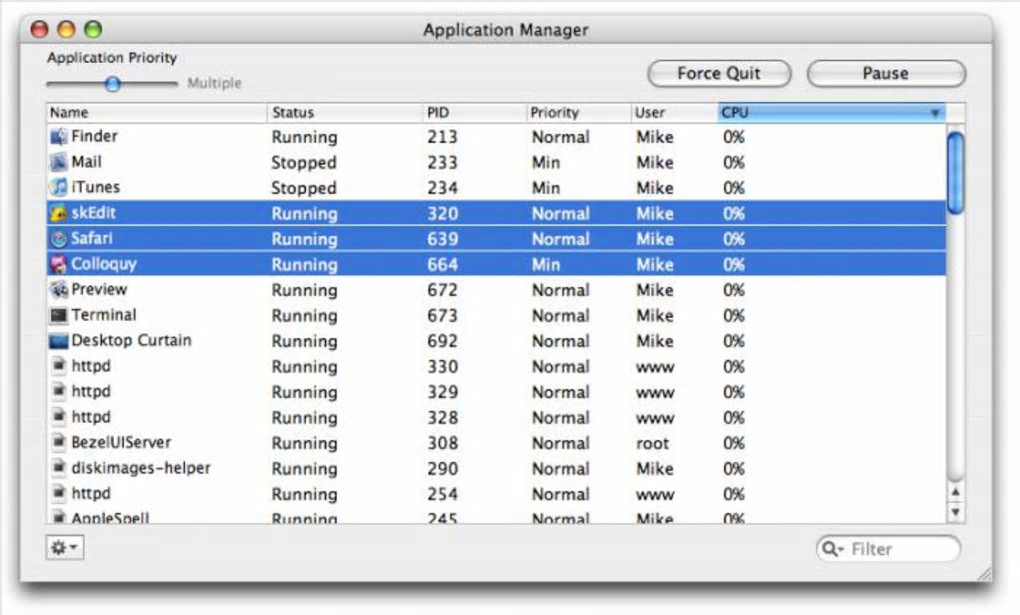Click PID 692 of Desktop Curtain
The image size is (1020, 615).
point(442,341)
